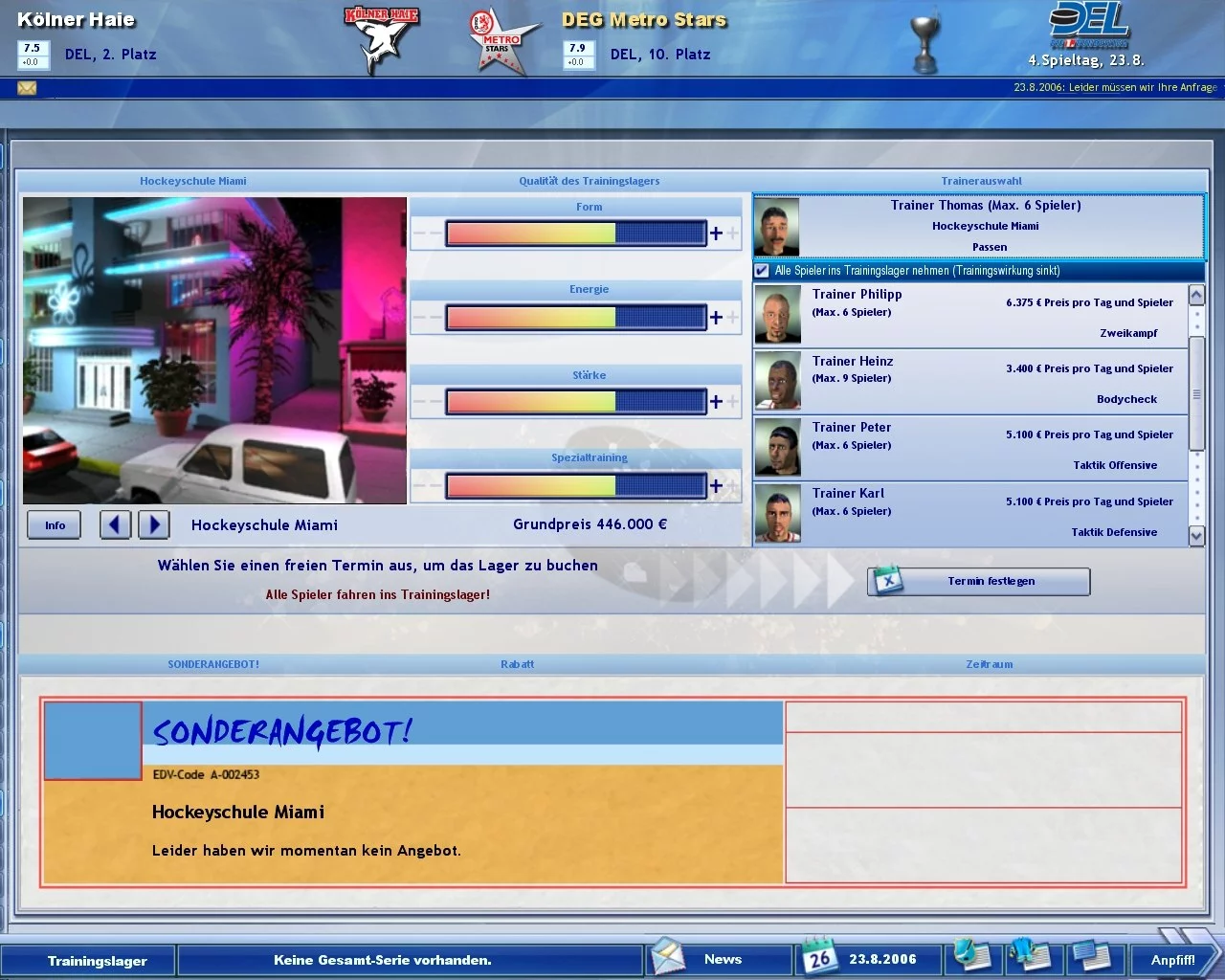This screenshot has height=980, width=1225.
Task: Click the Kölner Haie shark logo
Action: (381, 40)
